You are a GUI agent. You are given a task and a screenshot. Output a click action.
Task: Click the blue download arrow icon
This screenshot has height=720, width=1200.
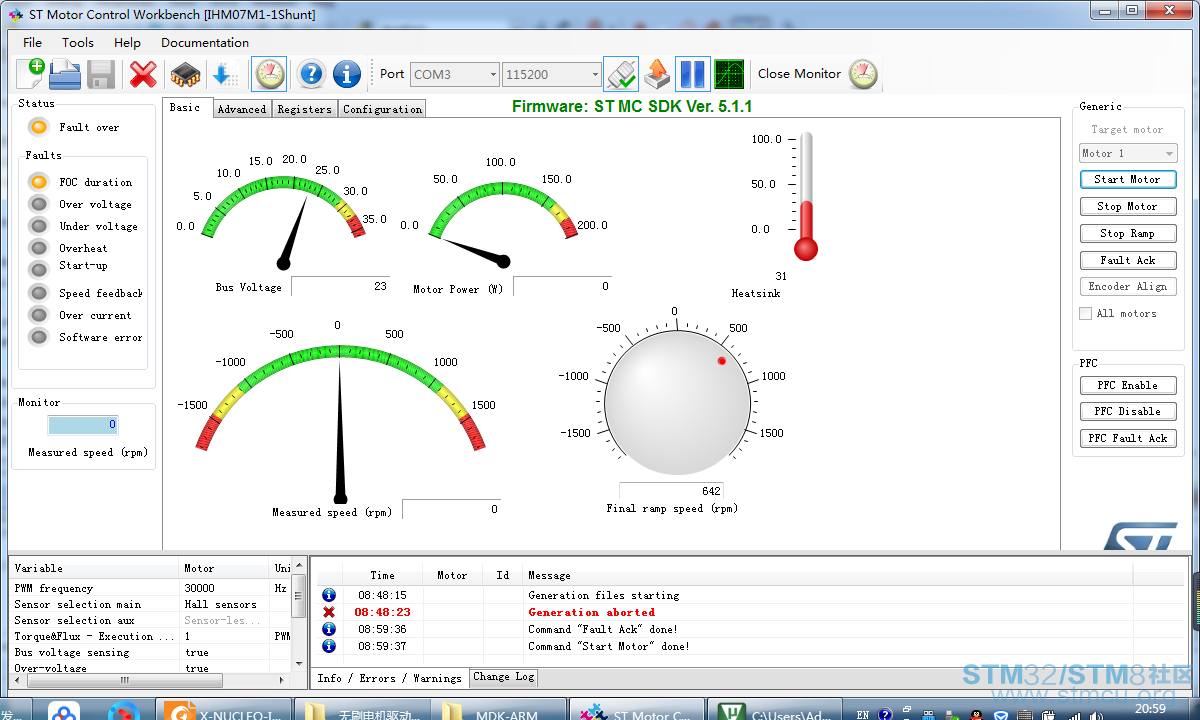point(224,74)
